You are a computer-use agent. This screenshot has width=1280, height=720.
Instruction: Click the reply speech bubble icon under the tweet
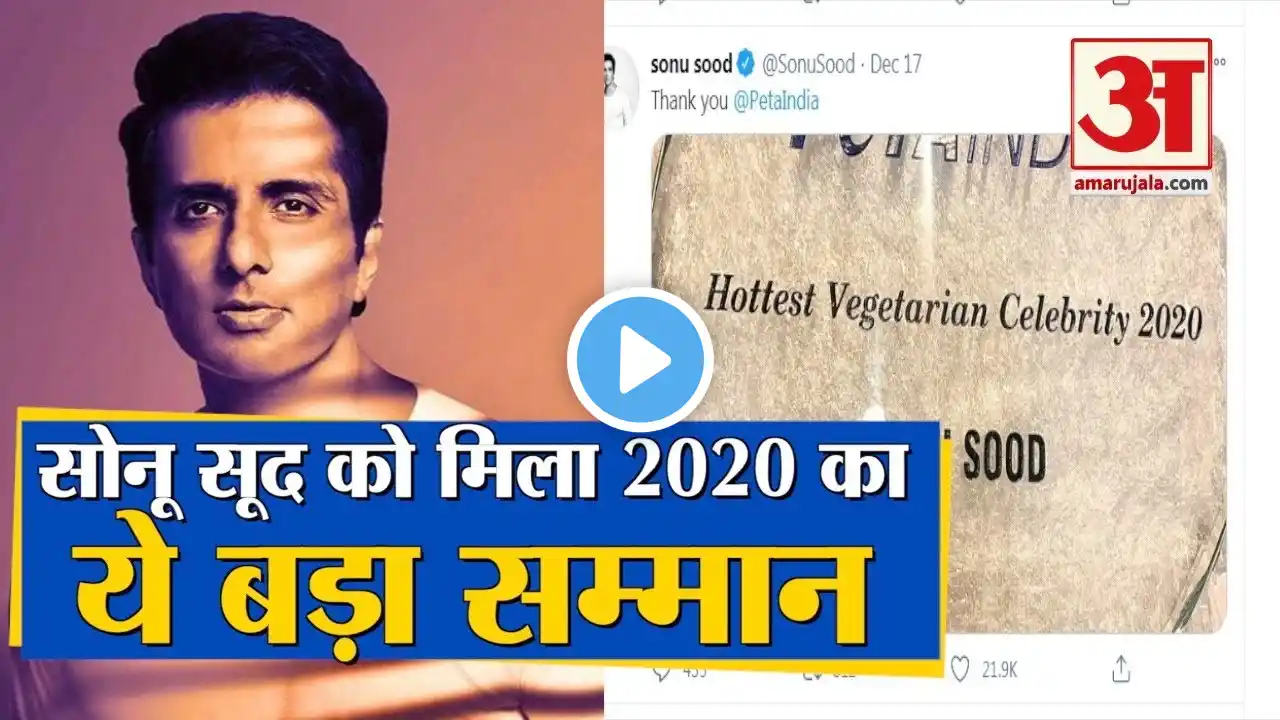click(x=662, y=670)
